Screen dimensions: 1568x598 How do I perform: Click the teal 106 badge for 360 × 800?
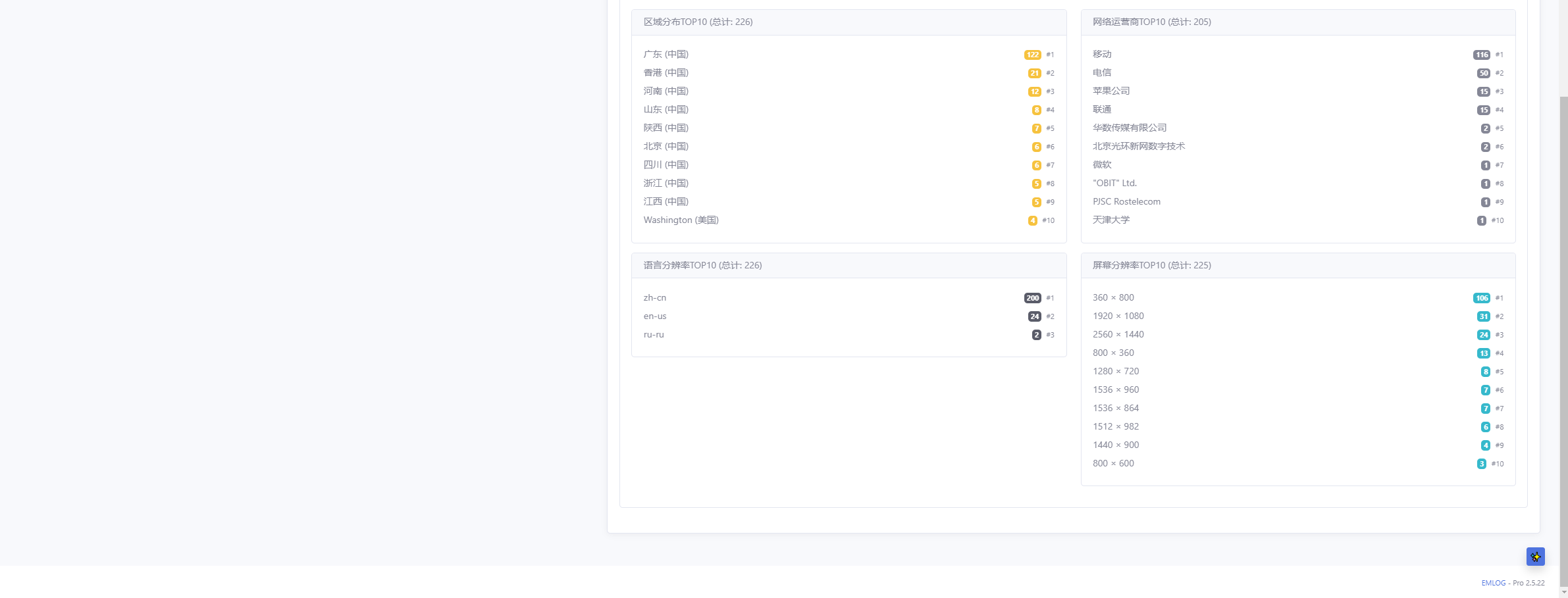(1481, 298)
